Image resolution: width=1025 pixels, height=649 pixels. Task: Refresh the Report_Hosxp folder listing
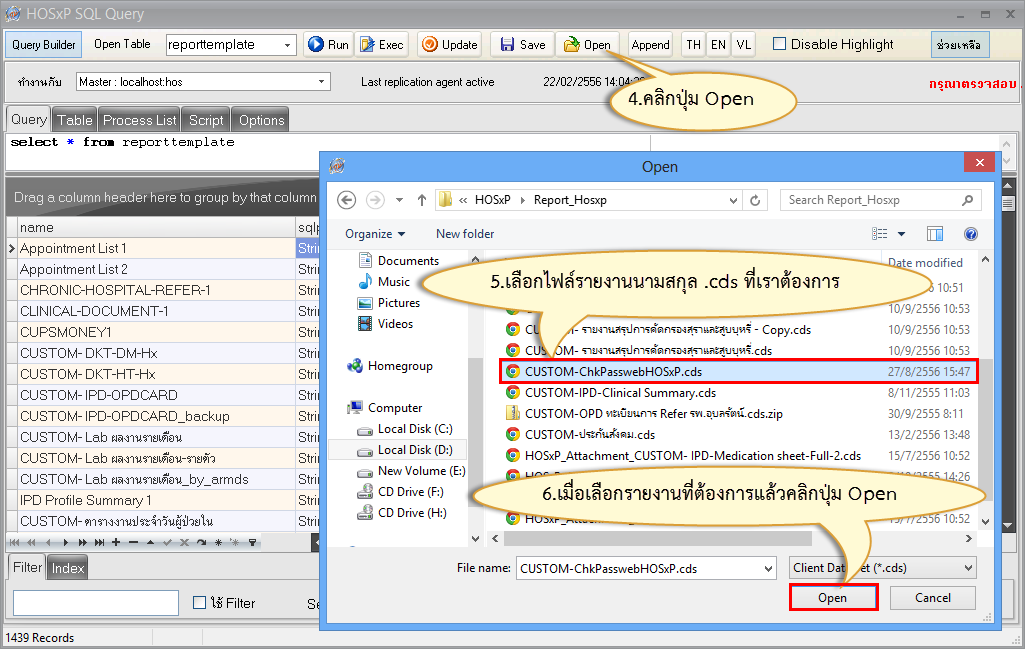(755, 200)
